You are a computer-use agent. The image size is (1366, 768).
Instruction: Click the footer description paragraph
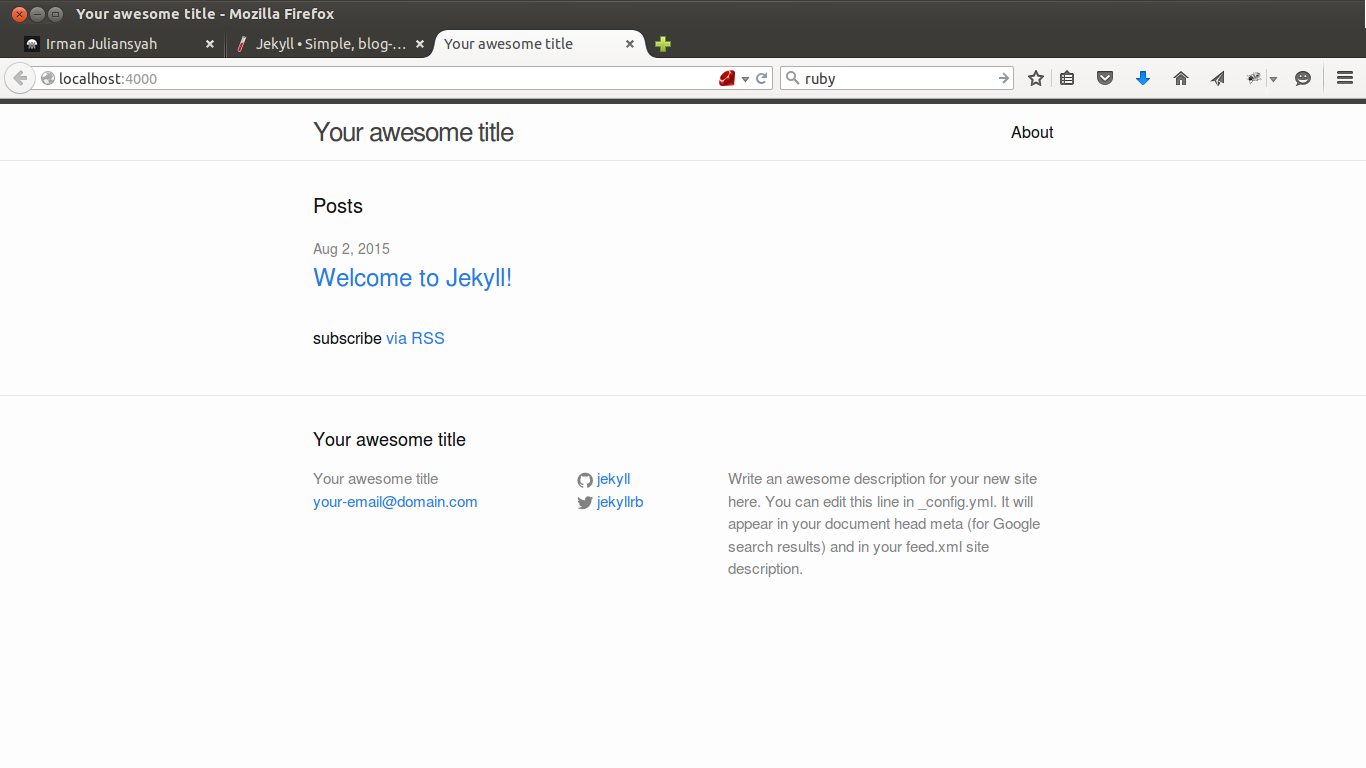(x=885, y=524)
